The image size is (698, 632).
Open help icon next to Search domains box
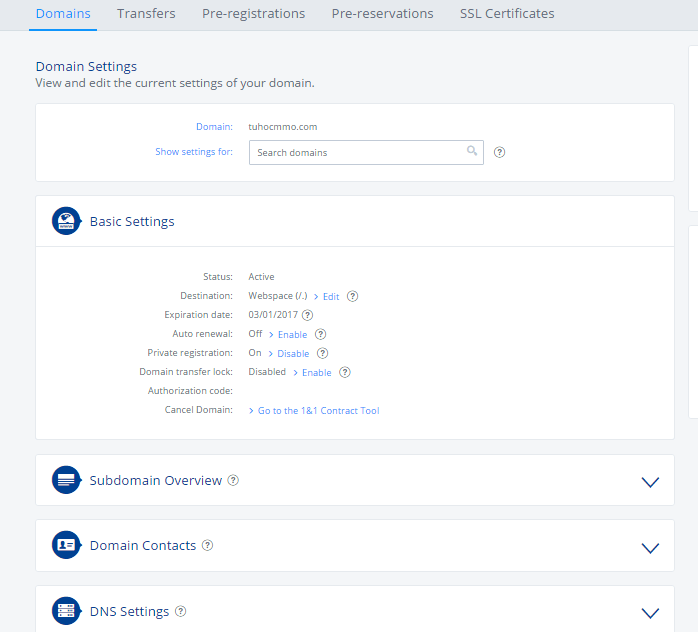coord(500,153)
